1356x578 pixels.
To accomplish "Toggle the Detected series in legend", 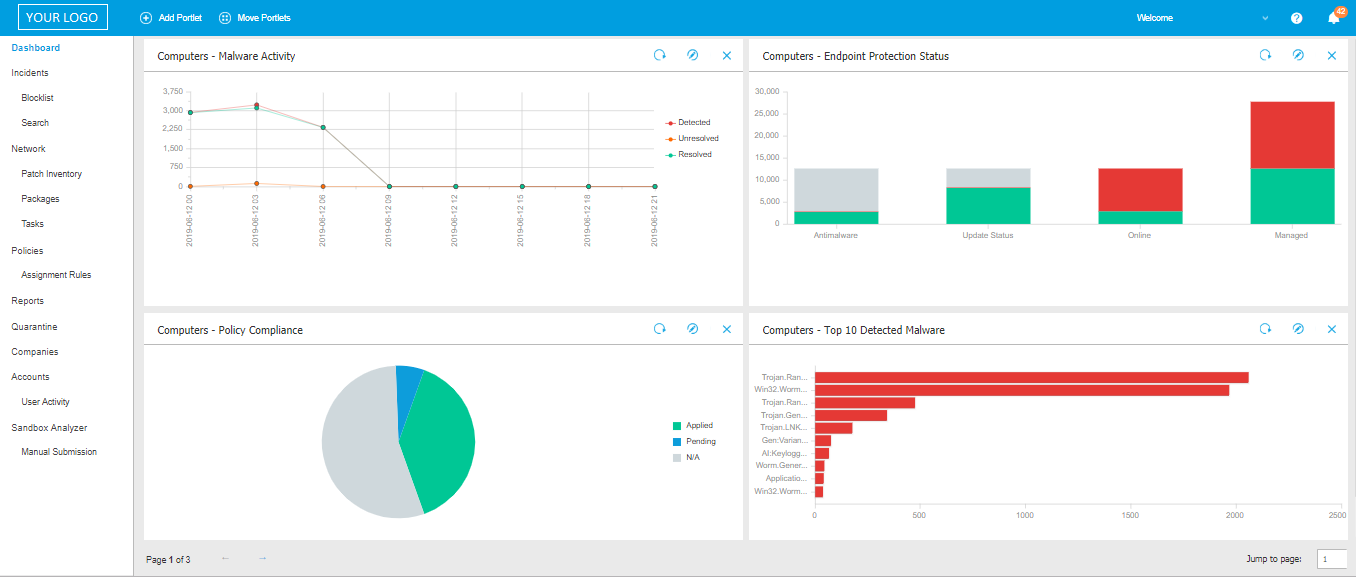I will pyautogui.click(x=692, y=122).
